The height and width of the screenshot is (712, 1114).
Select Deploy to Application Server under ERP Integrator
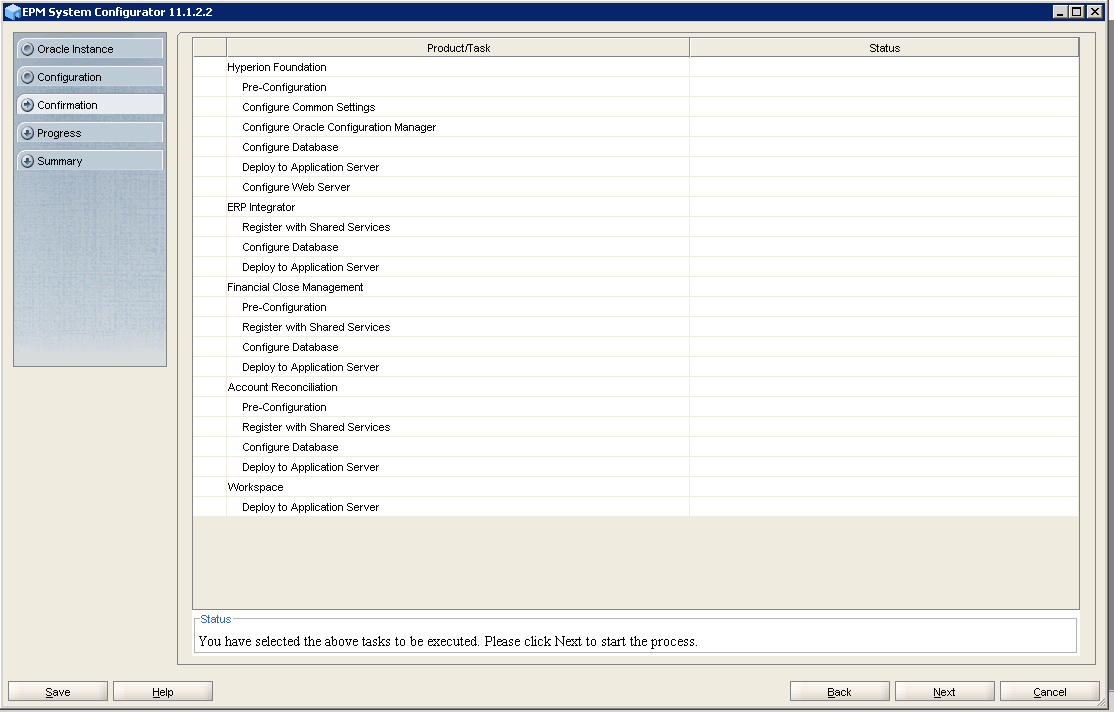point(636,266)
